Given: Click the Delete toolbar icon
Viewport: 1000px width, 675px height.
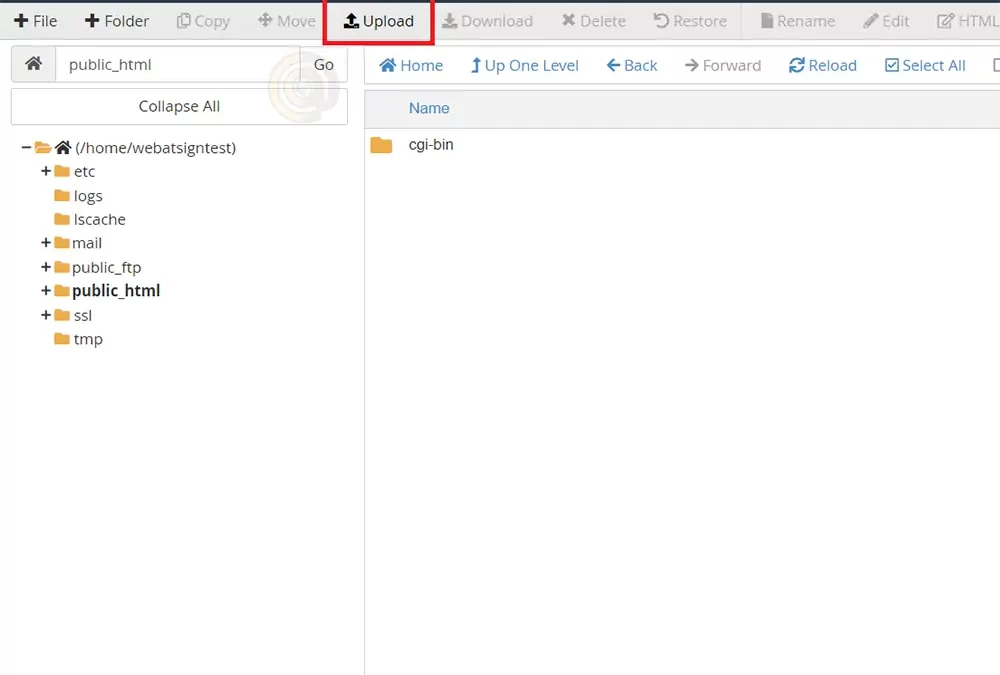Looking at the screenshot, I should click(593, 21).
